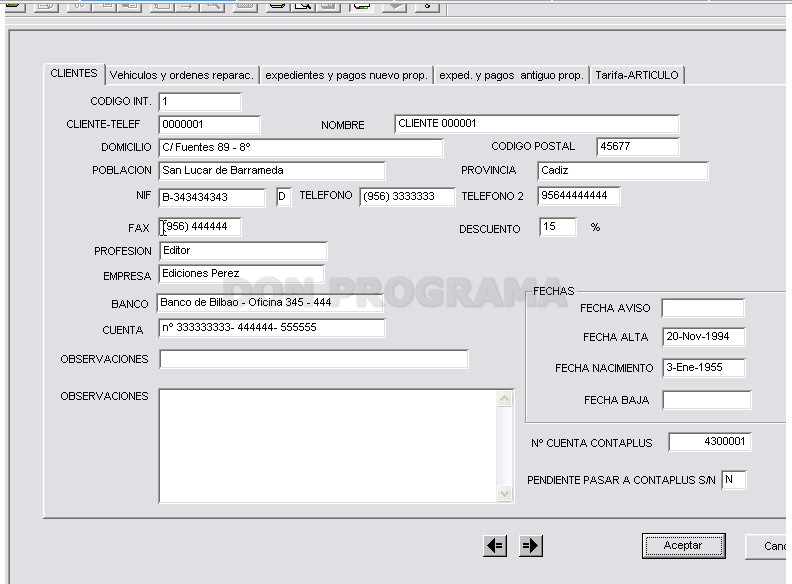Select the Tarifa-ARTICULO tab
Viewport: 792px width, 584px height.
coord(637,75)
